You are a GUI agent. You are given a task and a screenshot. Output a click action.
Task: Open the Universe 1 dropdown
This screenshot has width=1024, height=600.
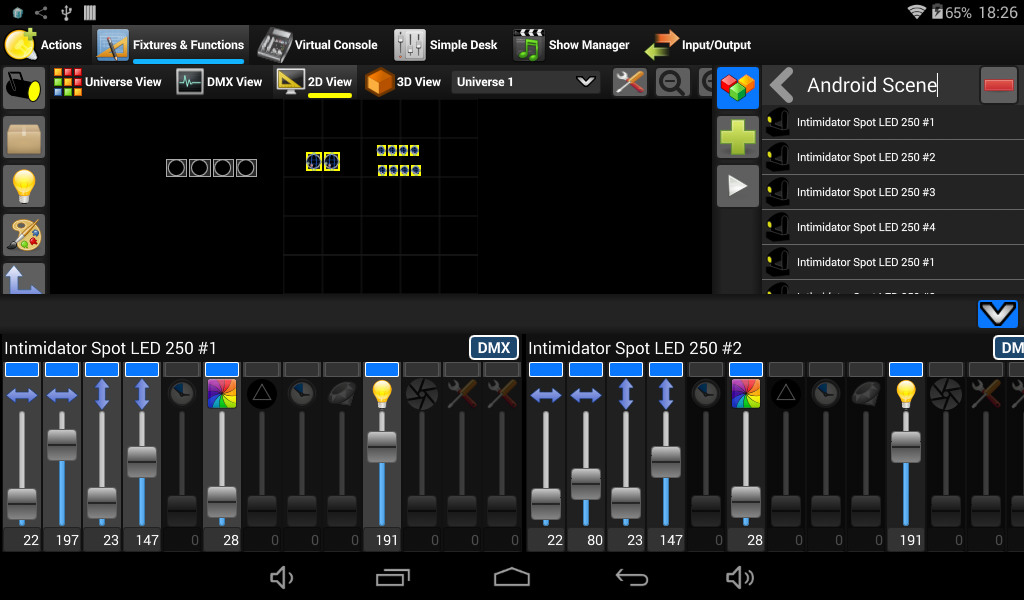526,82
